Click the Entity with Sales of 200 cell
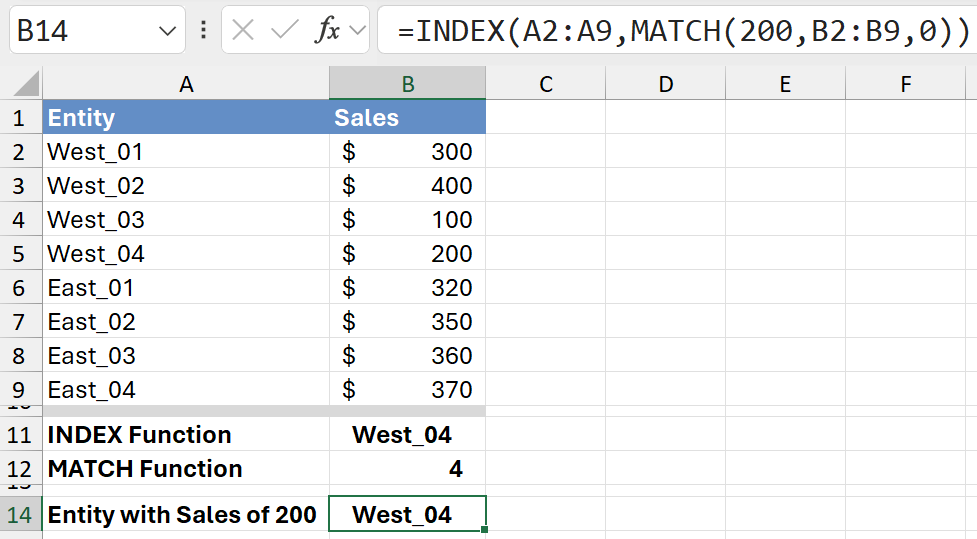 (x=186, y=515)
